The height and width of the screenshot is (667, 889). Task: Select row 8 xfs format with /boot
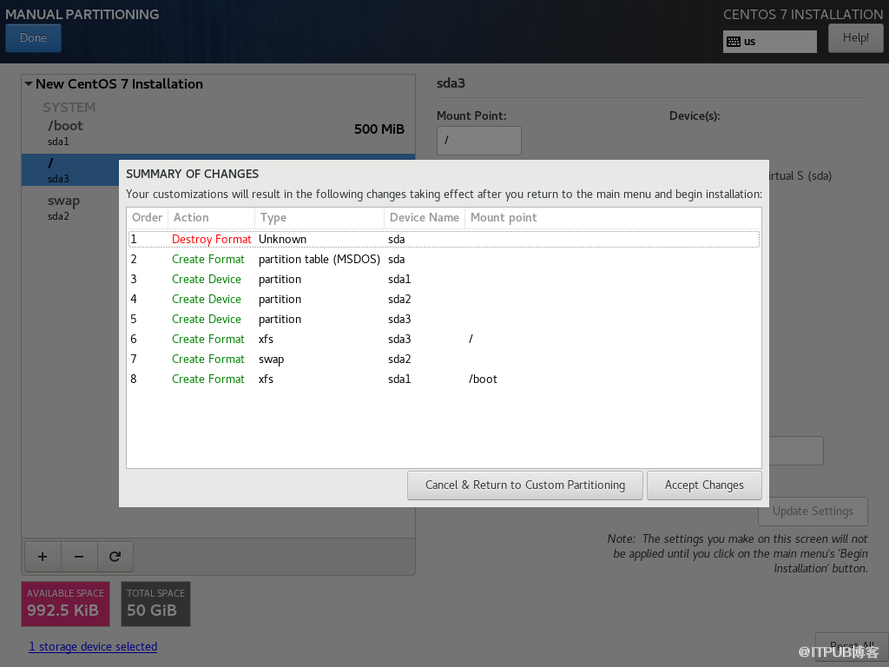point(444,379)
